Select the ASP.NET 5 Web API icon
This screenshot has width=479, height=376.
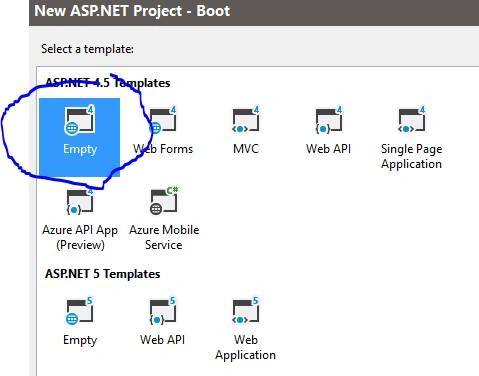click(163, 311)
